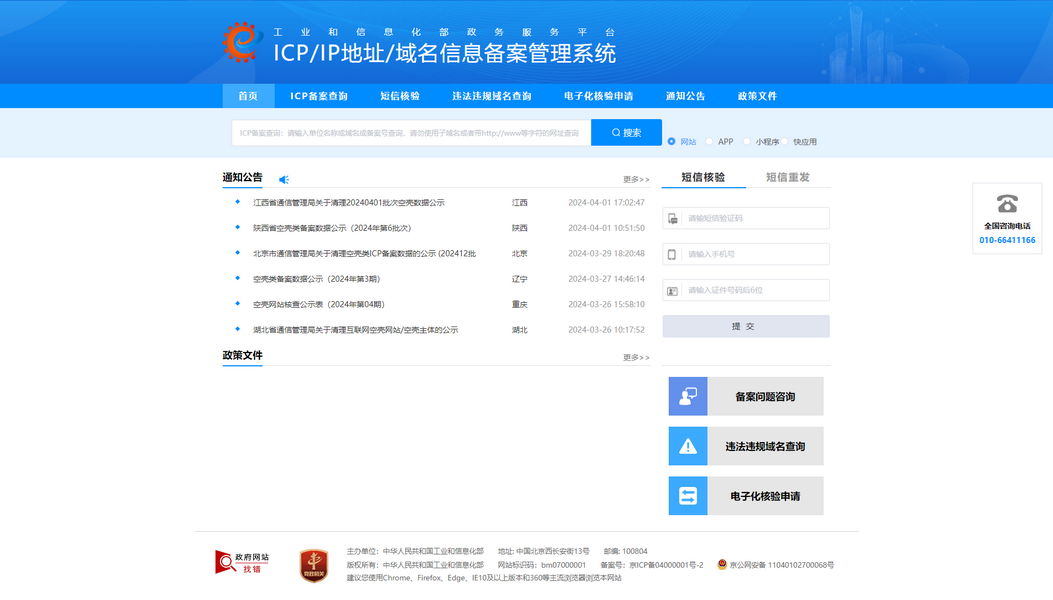1053x600 pixels.
Task: Click the MIIT gear logo in header
Action: point(241,42)
